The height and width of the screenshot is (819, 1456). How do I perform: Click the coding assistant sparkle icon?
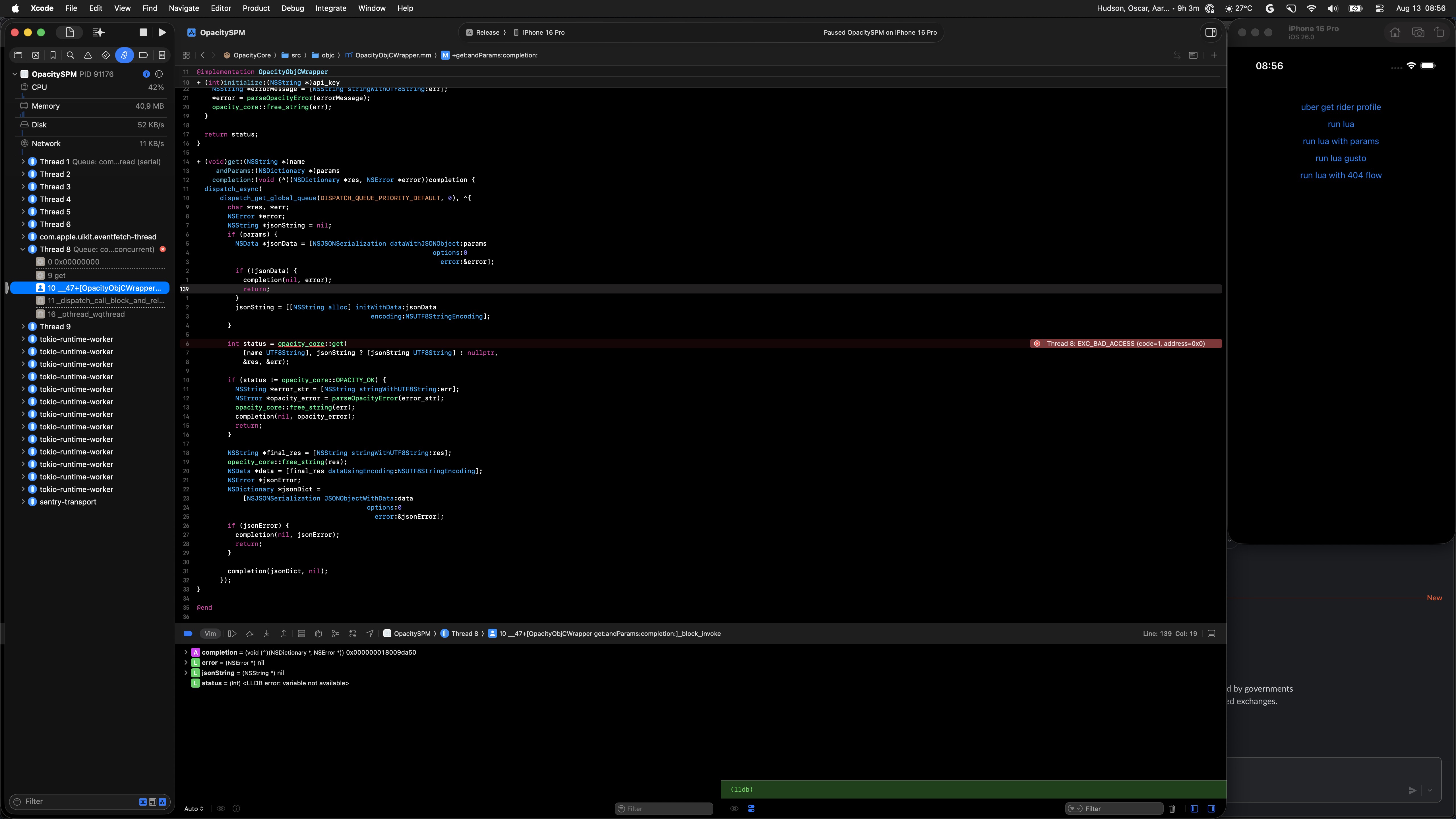(98, 32)
